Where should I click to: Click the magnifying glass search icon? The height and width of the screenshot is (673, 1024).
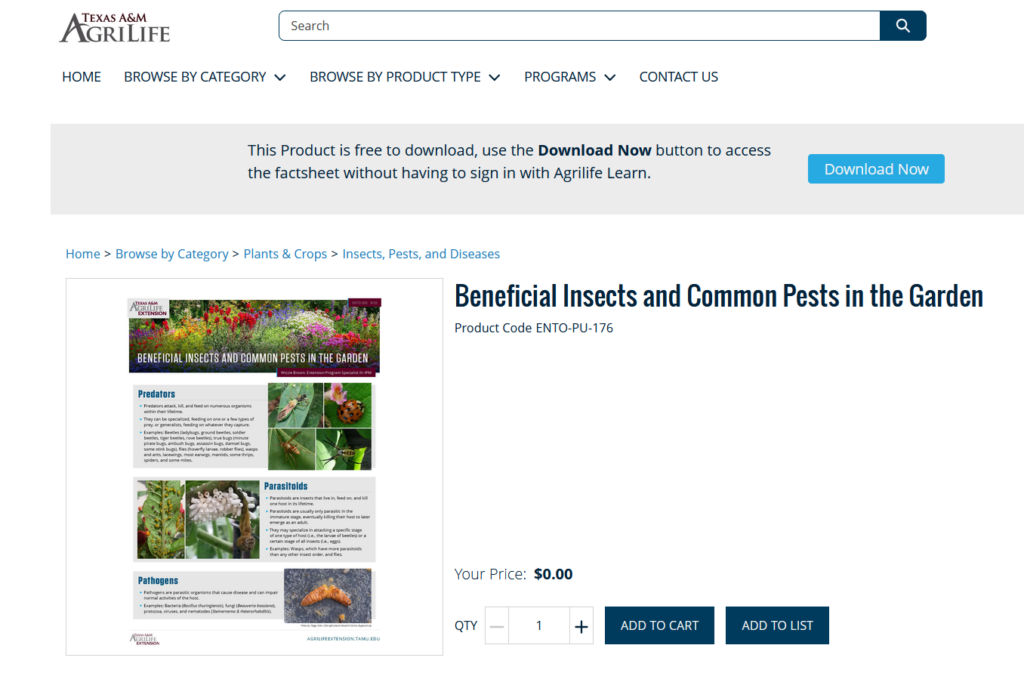(903, 25)
